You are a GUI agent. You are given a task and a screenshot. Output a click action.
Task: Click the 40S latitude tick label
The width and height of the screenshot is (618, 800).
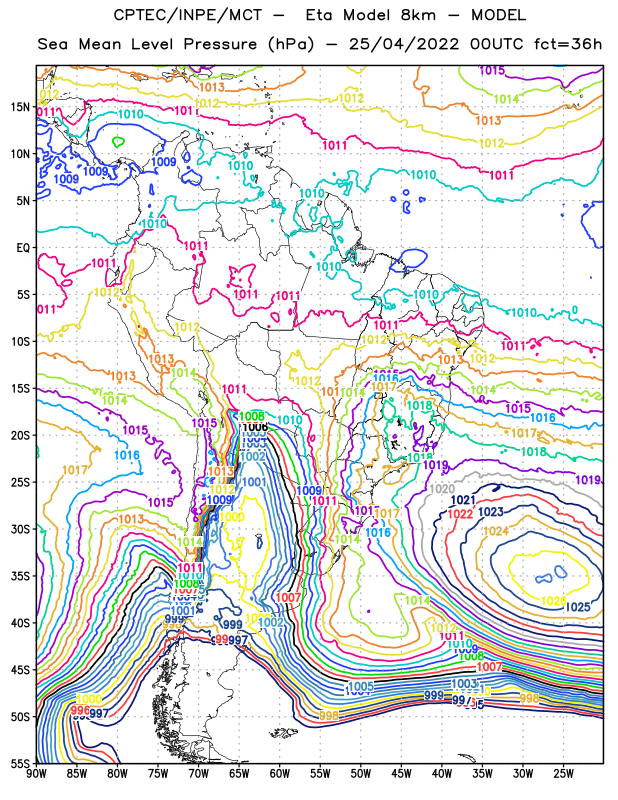(20, 623)
